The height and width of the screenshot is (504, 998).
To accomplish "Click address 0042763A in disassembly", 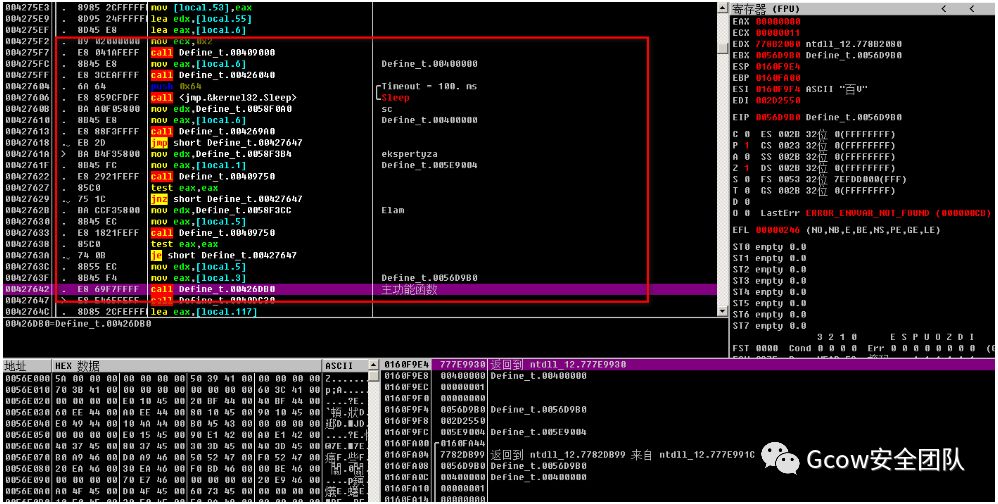I will (x=26, y=255).
